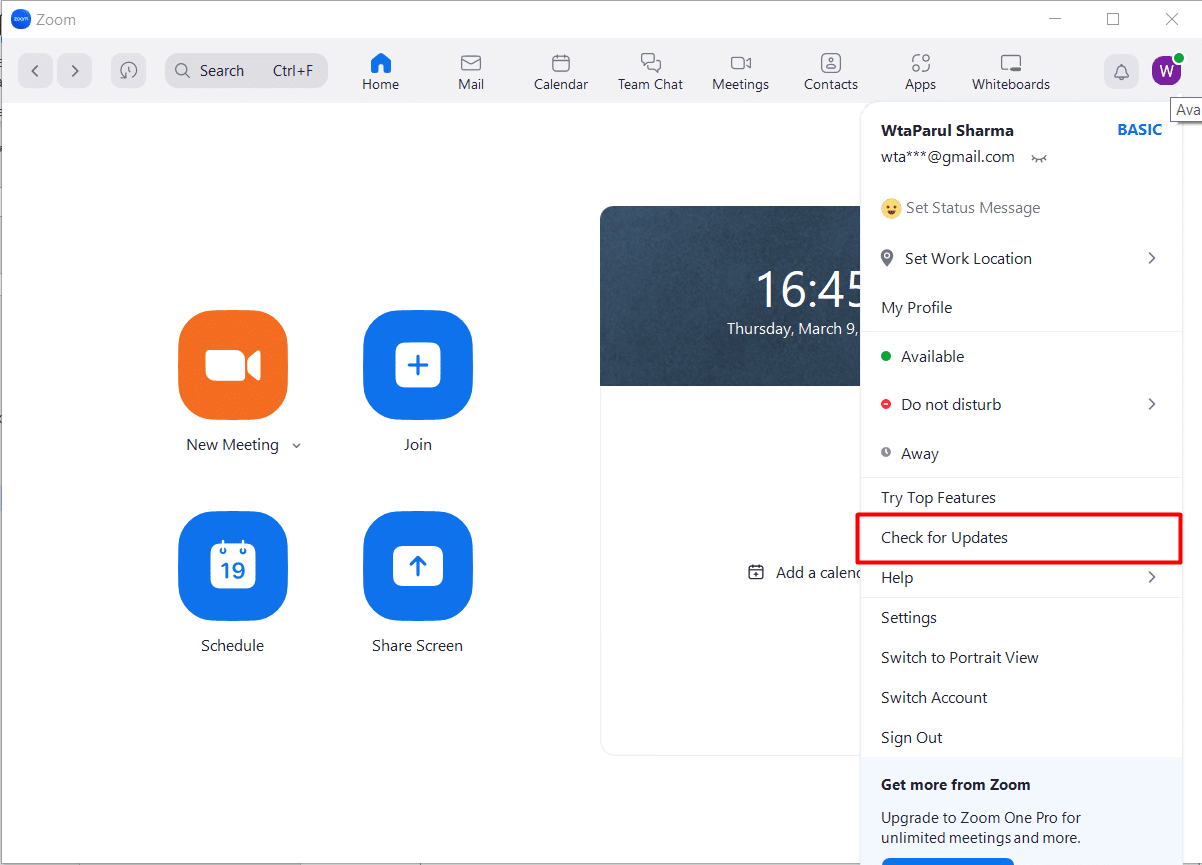Expand the Help chevron arrow

pyautogui.click(x=1152, y=577)
